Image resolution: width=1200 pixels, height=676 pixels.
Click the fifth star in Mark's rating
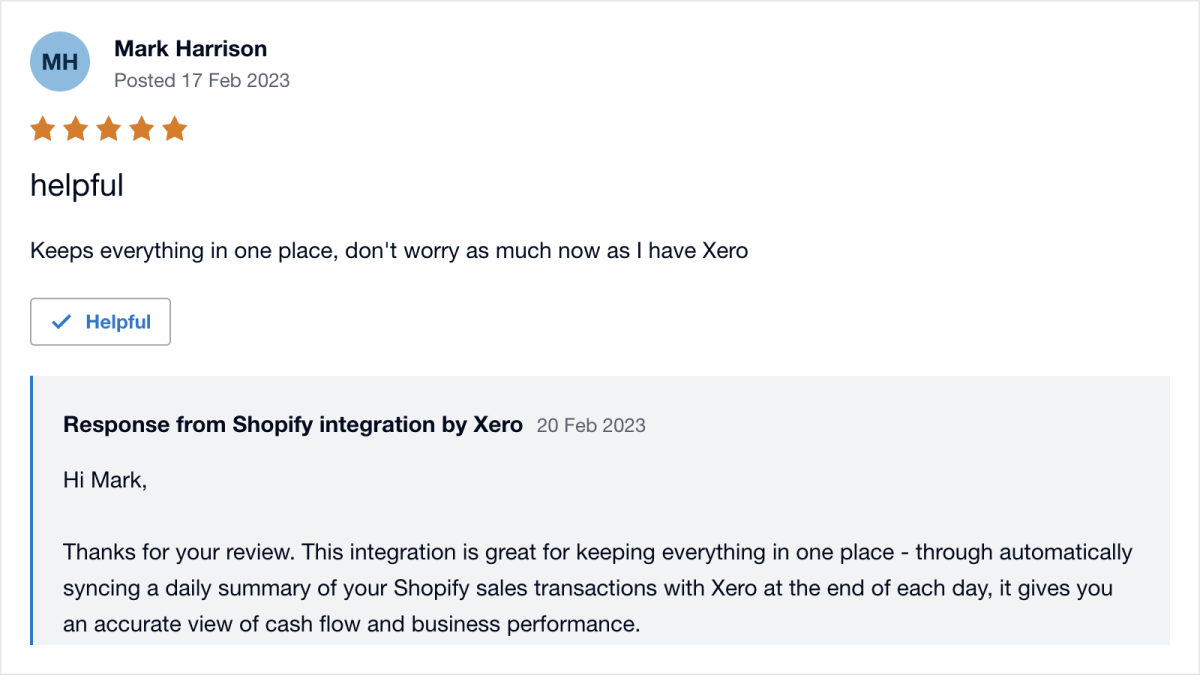click(175, 128)
